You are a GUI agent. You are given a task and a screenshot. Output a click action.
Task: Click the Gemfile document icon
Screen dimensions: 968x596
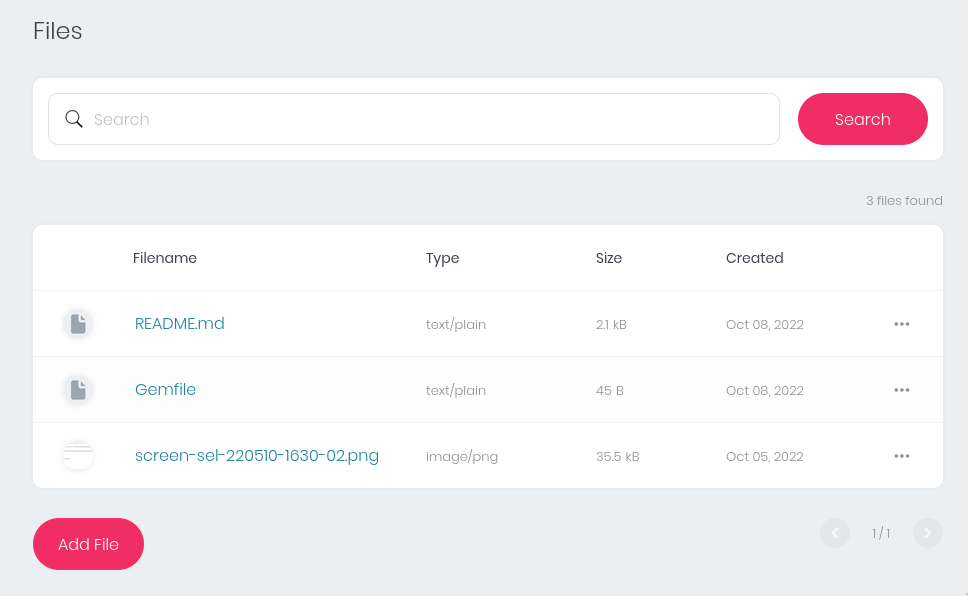tap(78, 390)
